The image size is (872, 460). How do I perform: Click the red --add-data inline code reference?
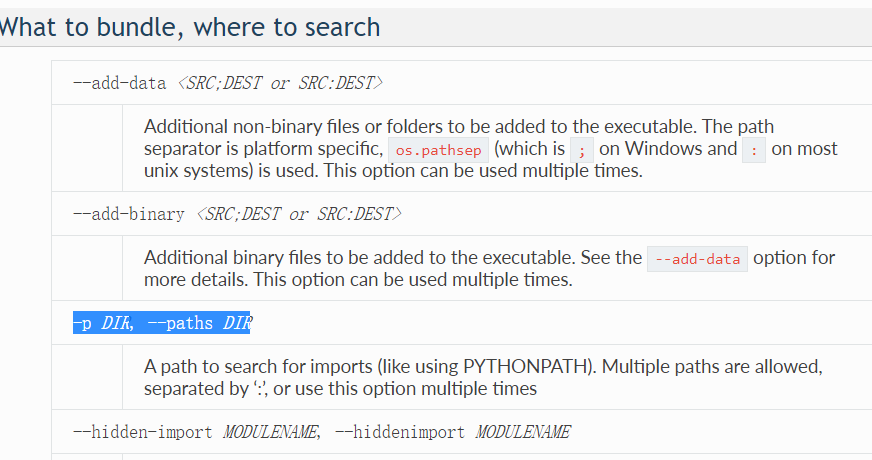point(697,259)
